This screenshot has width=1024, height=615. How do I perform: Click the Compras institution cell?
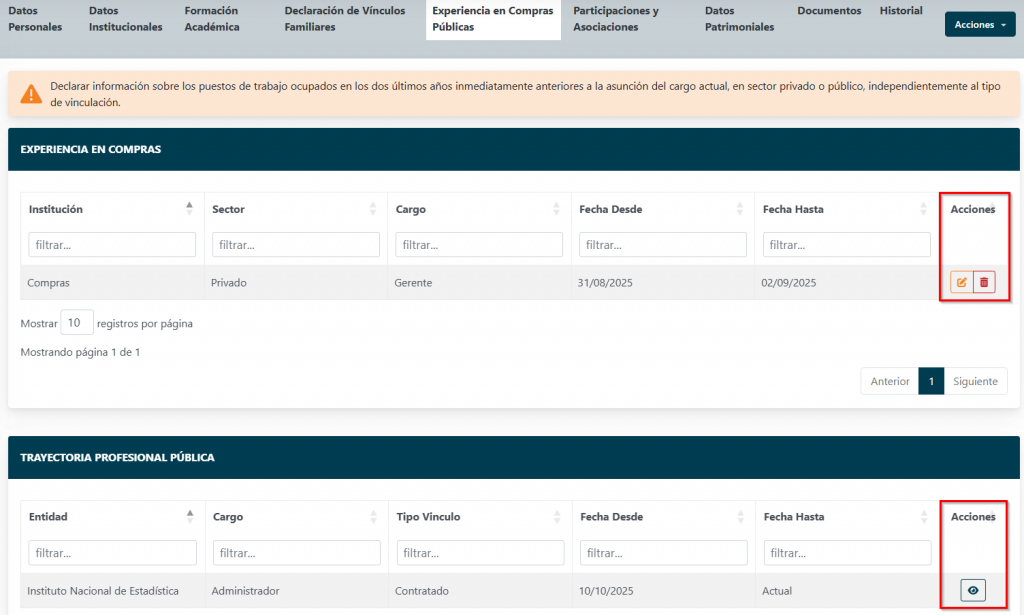(x=112, y=283)
